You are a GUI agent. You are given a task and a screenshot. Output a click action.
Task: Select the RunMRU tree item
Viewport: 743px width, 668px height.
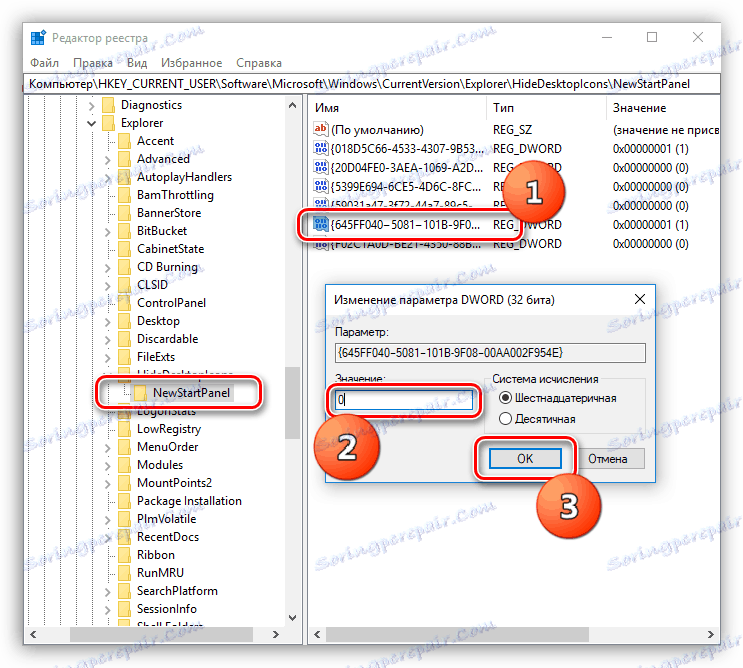point(160,573)
